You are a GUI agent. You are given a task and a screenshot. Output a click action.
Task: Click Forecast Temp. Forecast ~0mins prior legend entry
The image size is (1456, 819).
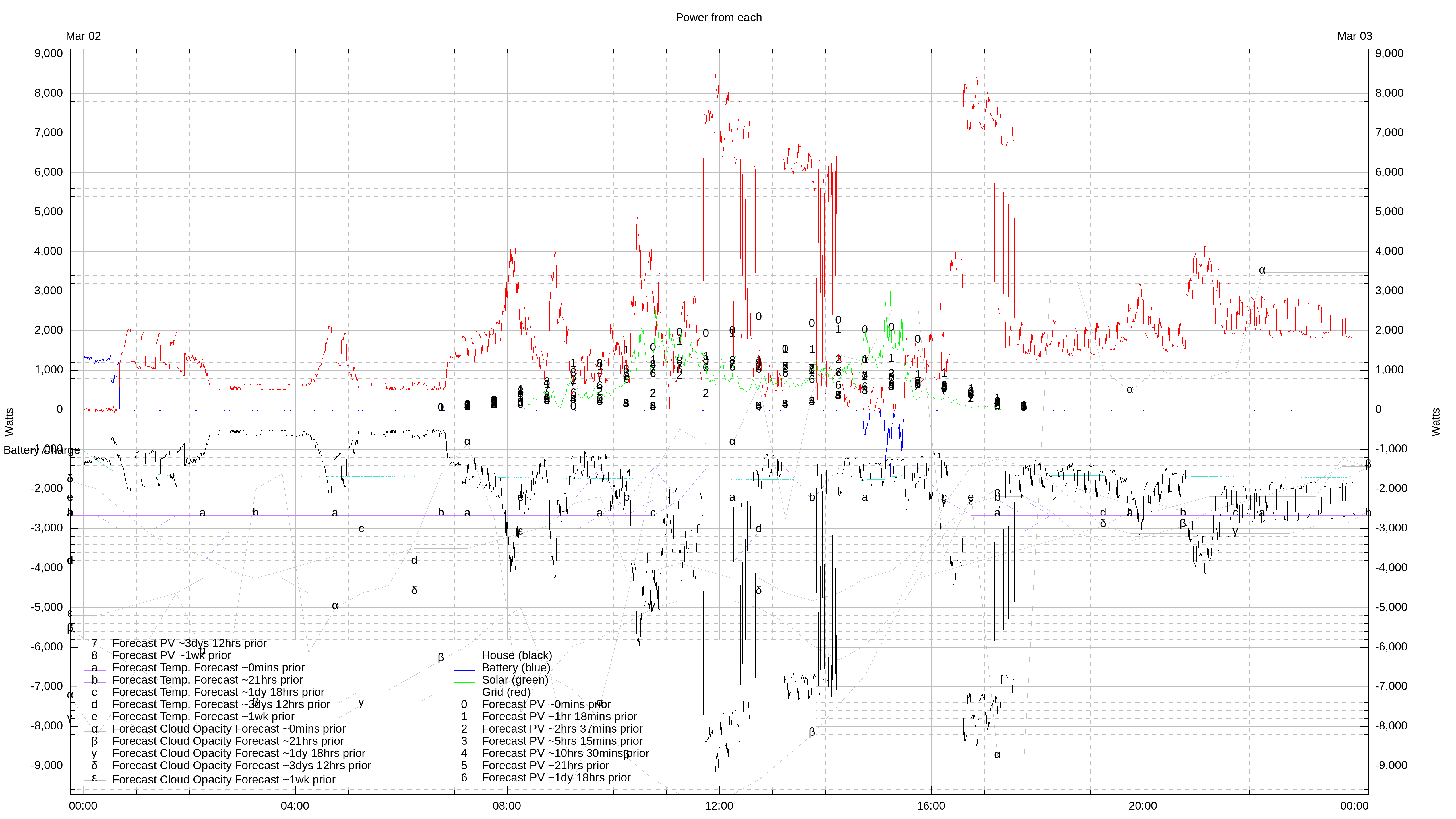click(208, 667)
